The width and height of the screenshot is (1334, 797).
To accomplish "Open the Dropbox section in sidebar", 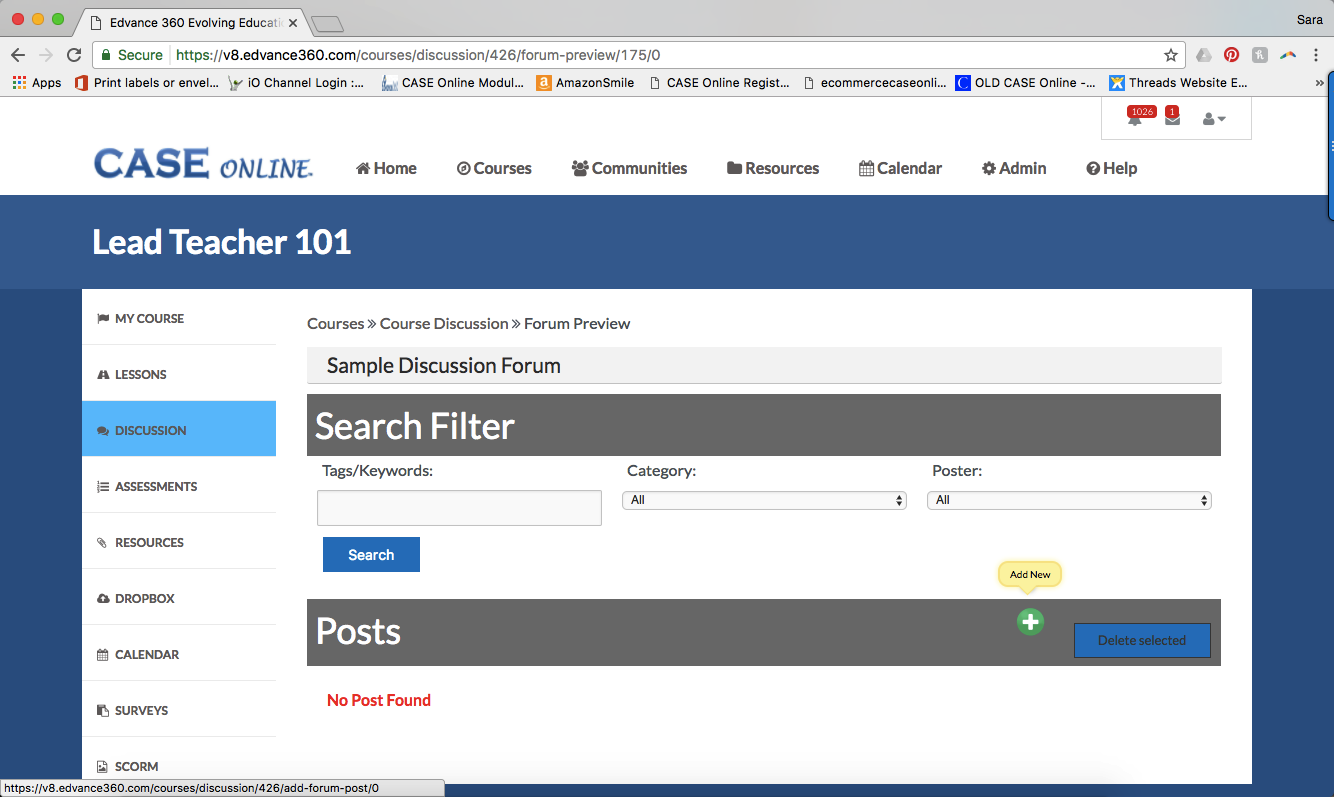I will tap(145, 598).
